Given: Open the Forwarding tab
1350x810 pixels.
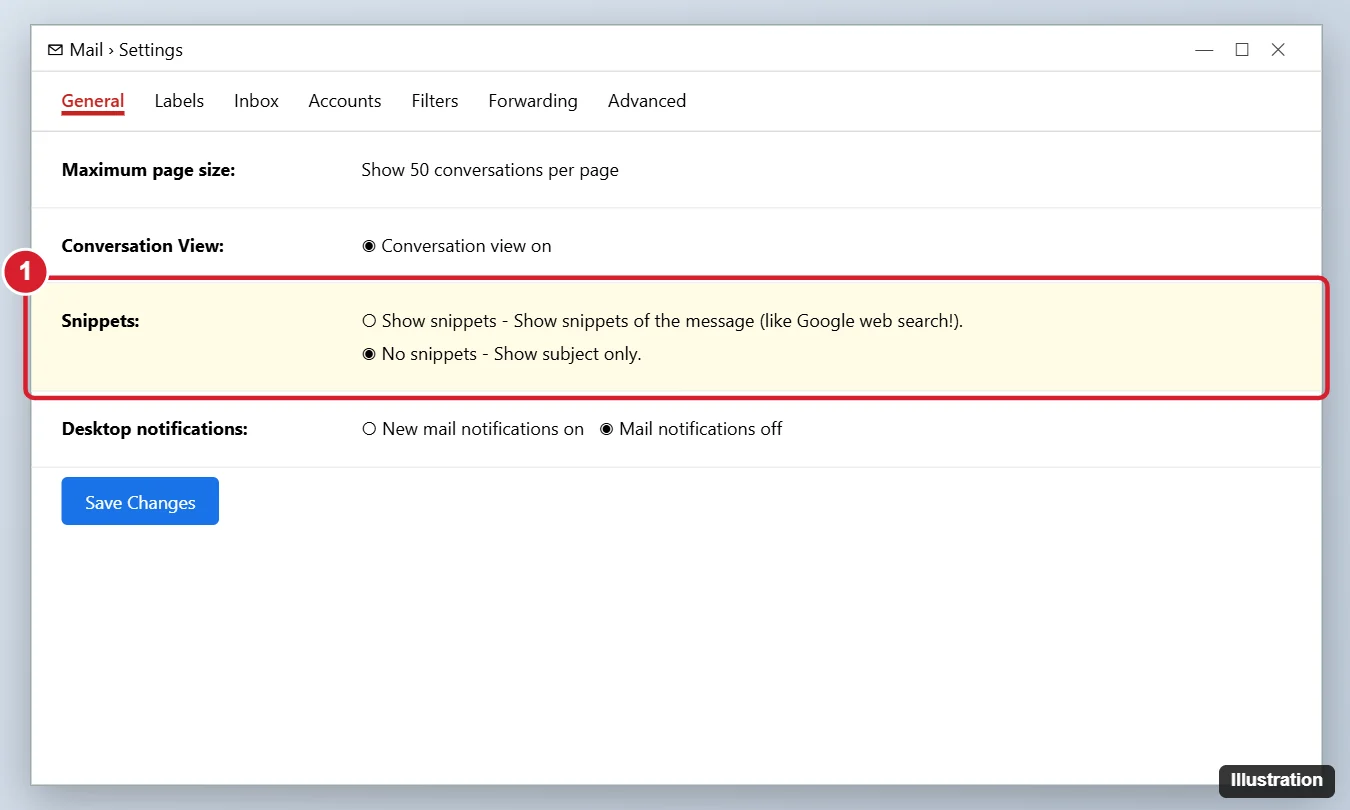Looking at the screenshot, I should pos(533,101).
